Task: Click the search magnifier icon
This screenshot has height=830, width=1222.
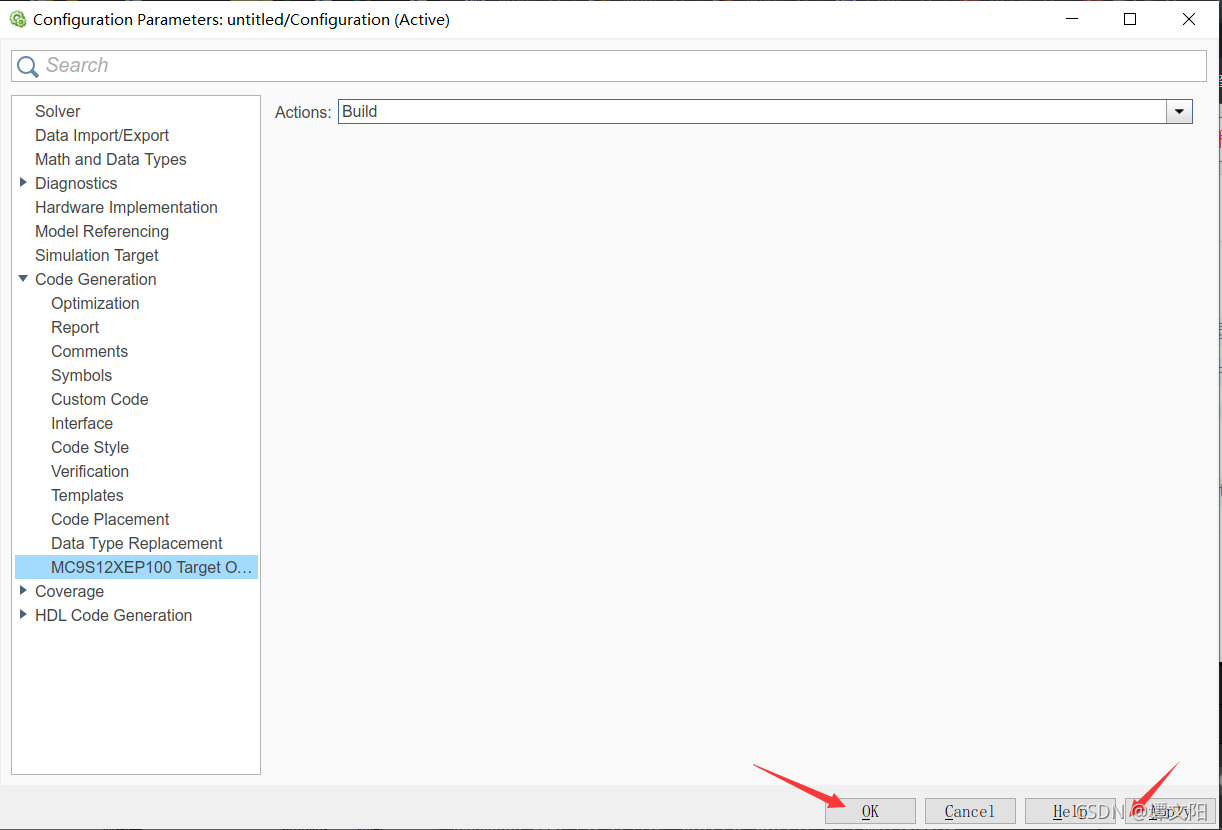Action: pos(28,66)
